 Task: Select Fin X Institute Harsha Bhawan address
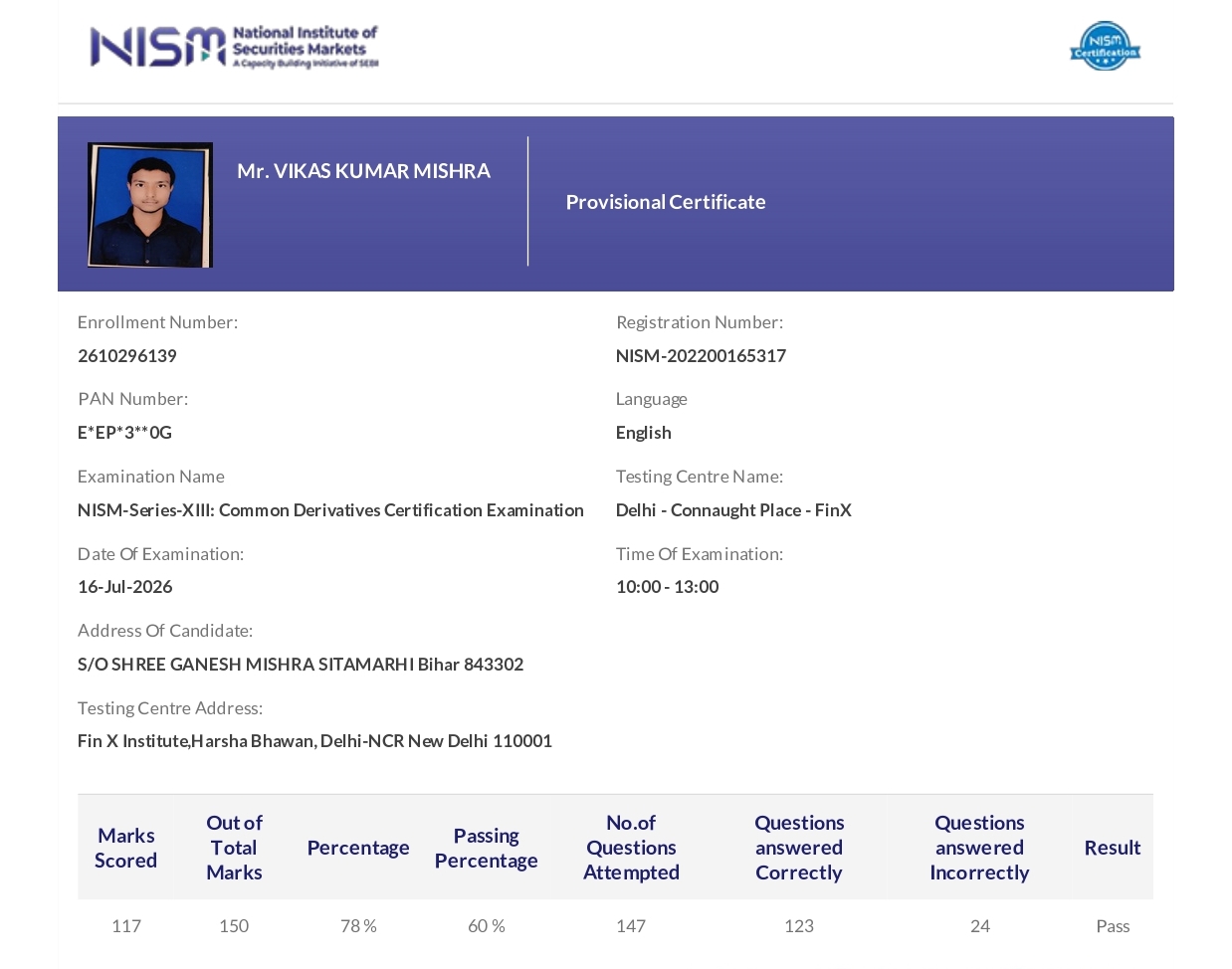314,741
